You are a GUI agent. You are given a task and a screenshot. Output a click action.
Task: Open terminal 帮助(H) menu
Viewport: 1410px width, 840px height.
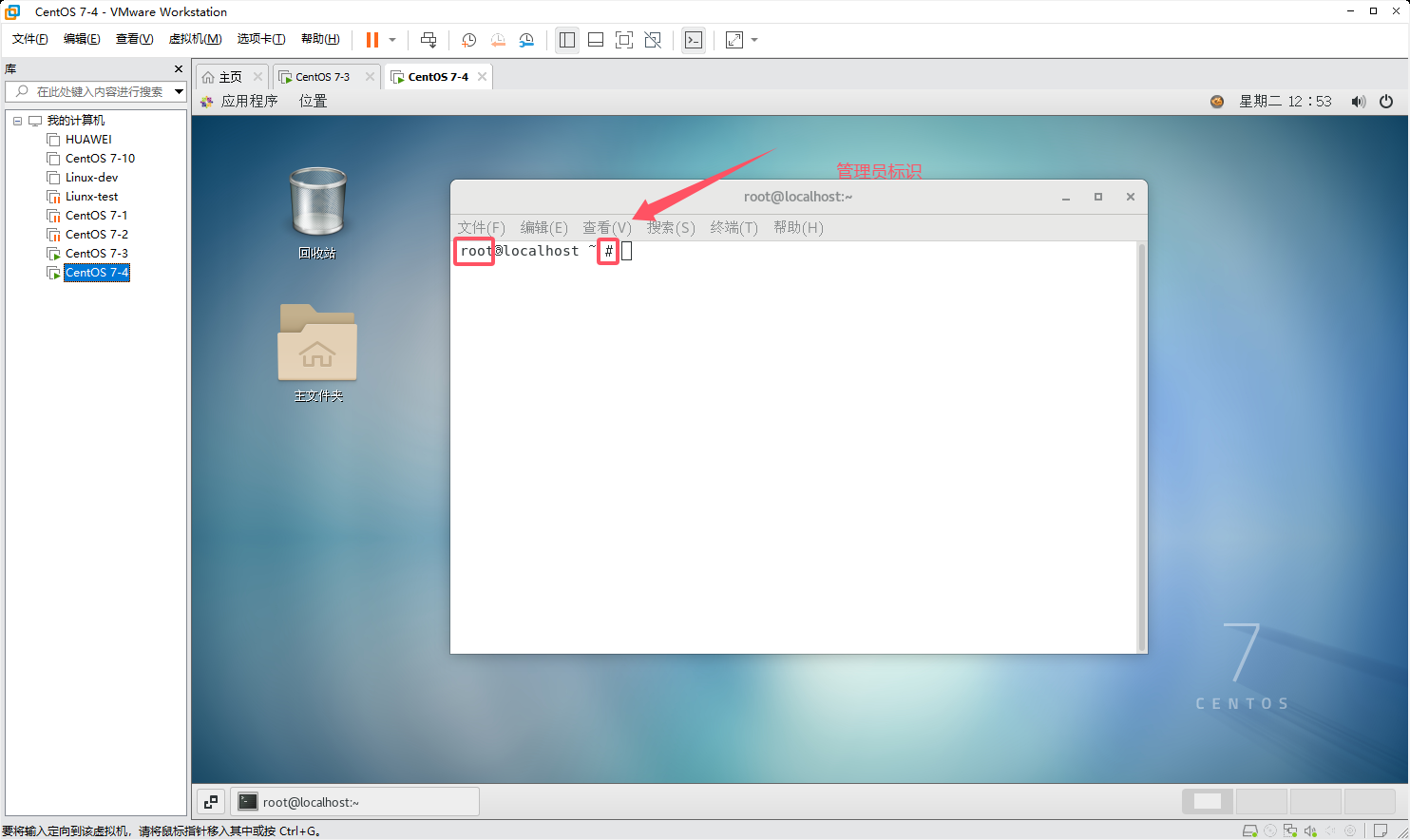tap(798, 227)
